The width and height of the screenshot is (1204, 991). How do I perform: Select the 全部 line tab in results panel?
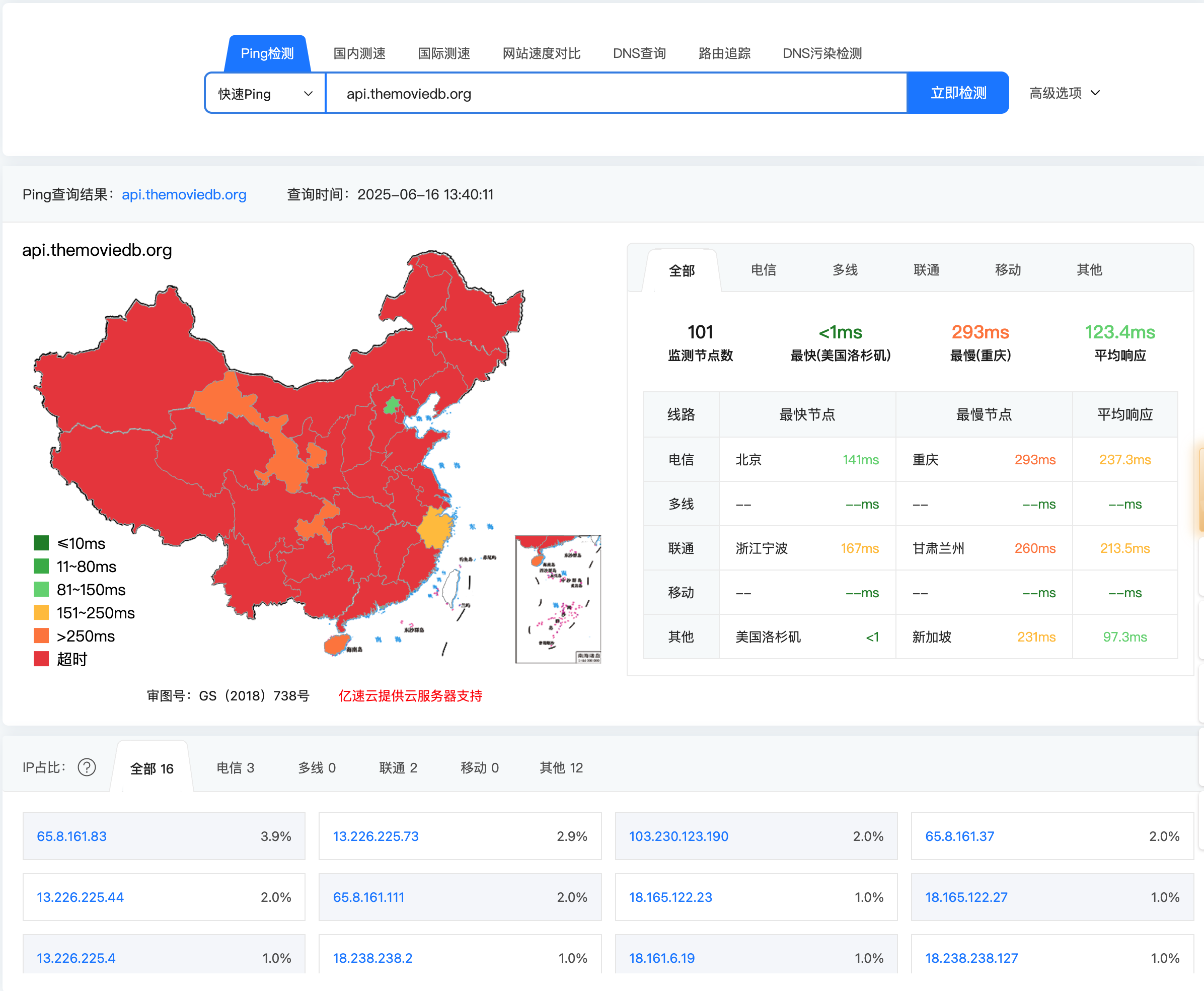(x=682, y=270)
